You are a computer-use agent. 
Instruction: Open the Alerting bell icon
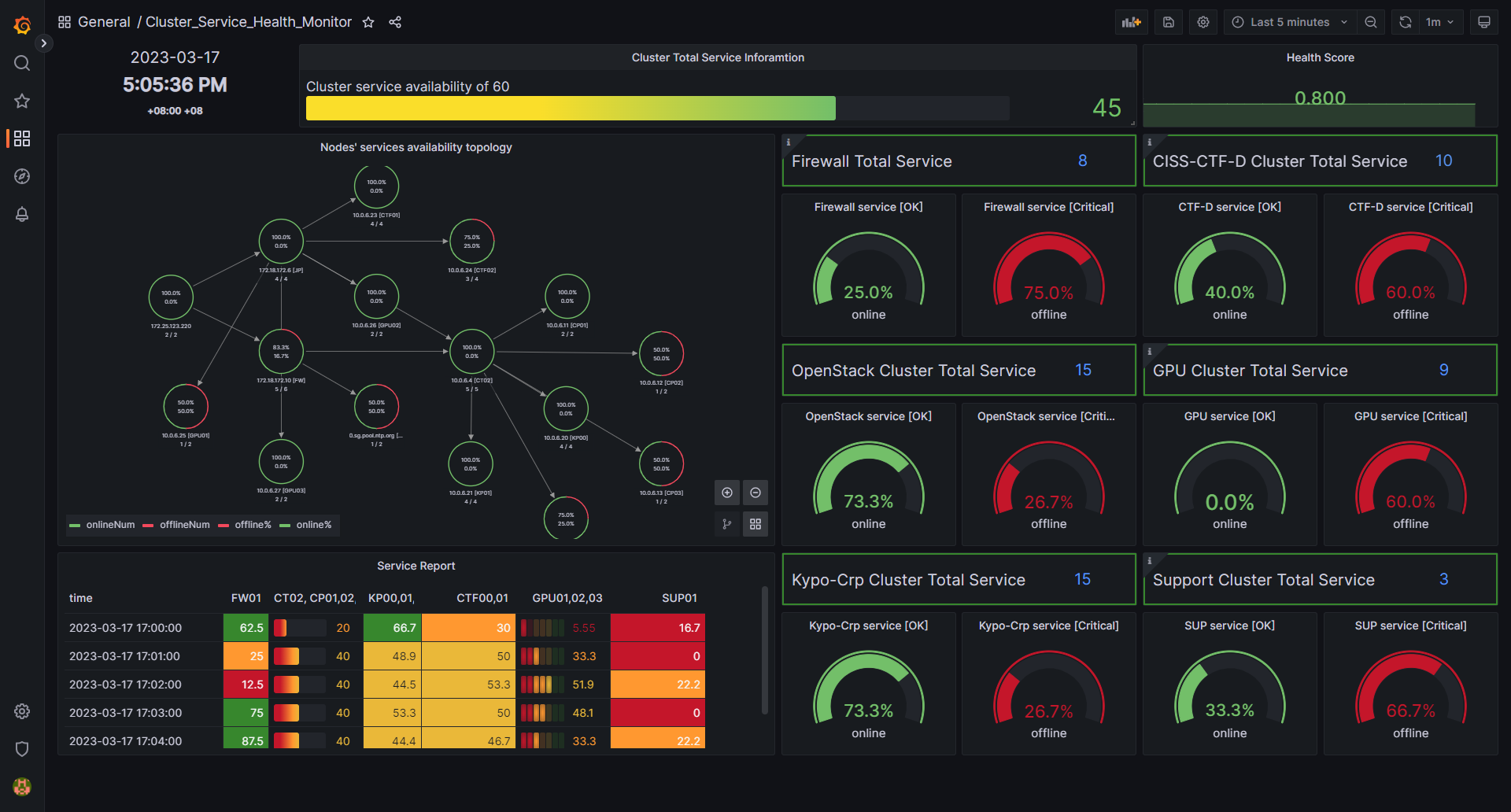coord(22,214)
